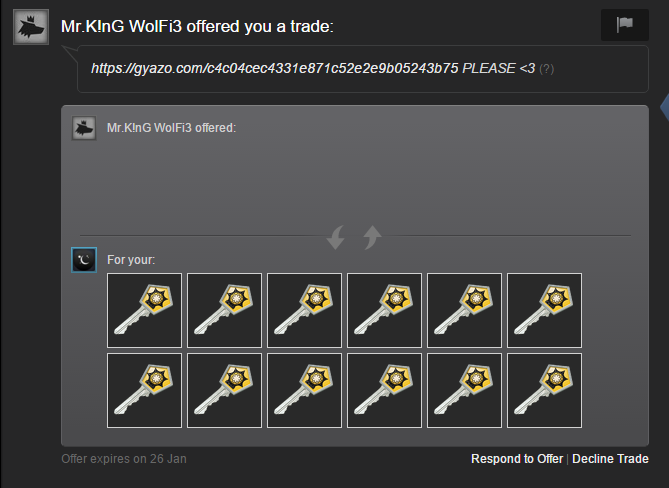The width and height of the screenshot is (669, 488).
Task: Click the Mr.K!nG WolFi3 offered you a trade heading
Action: click(x=197, y=26)
